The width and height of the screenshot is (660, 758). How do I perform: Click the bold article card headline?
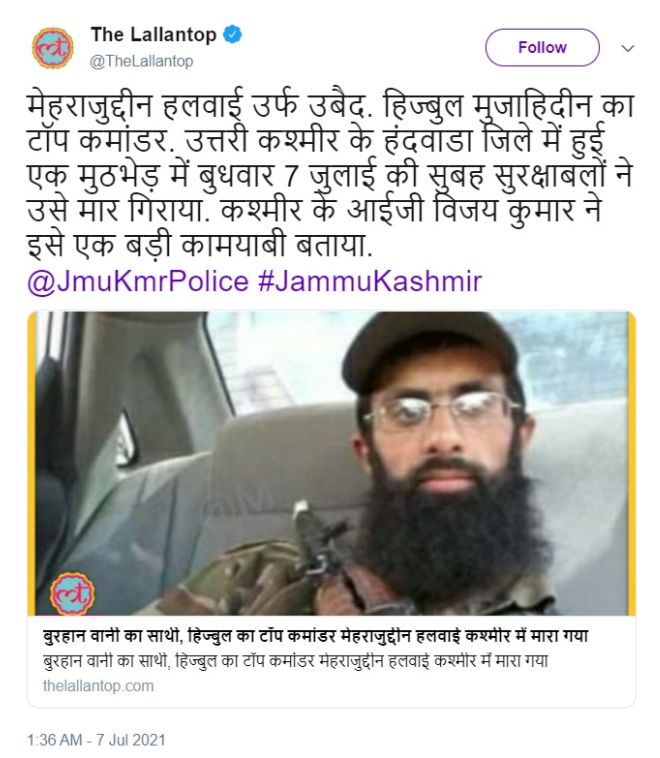click(315, 636)
